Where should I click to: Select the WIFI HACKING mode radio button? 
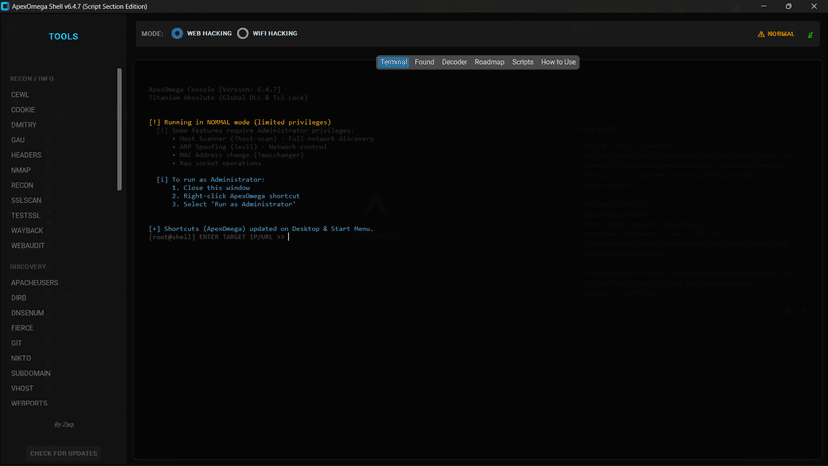pyautogui.click(x=242, y=33)
